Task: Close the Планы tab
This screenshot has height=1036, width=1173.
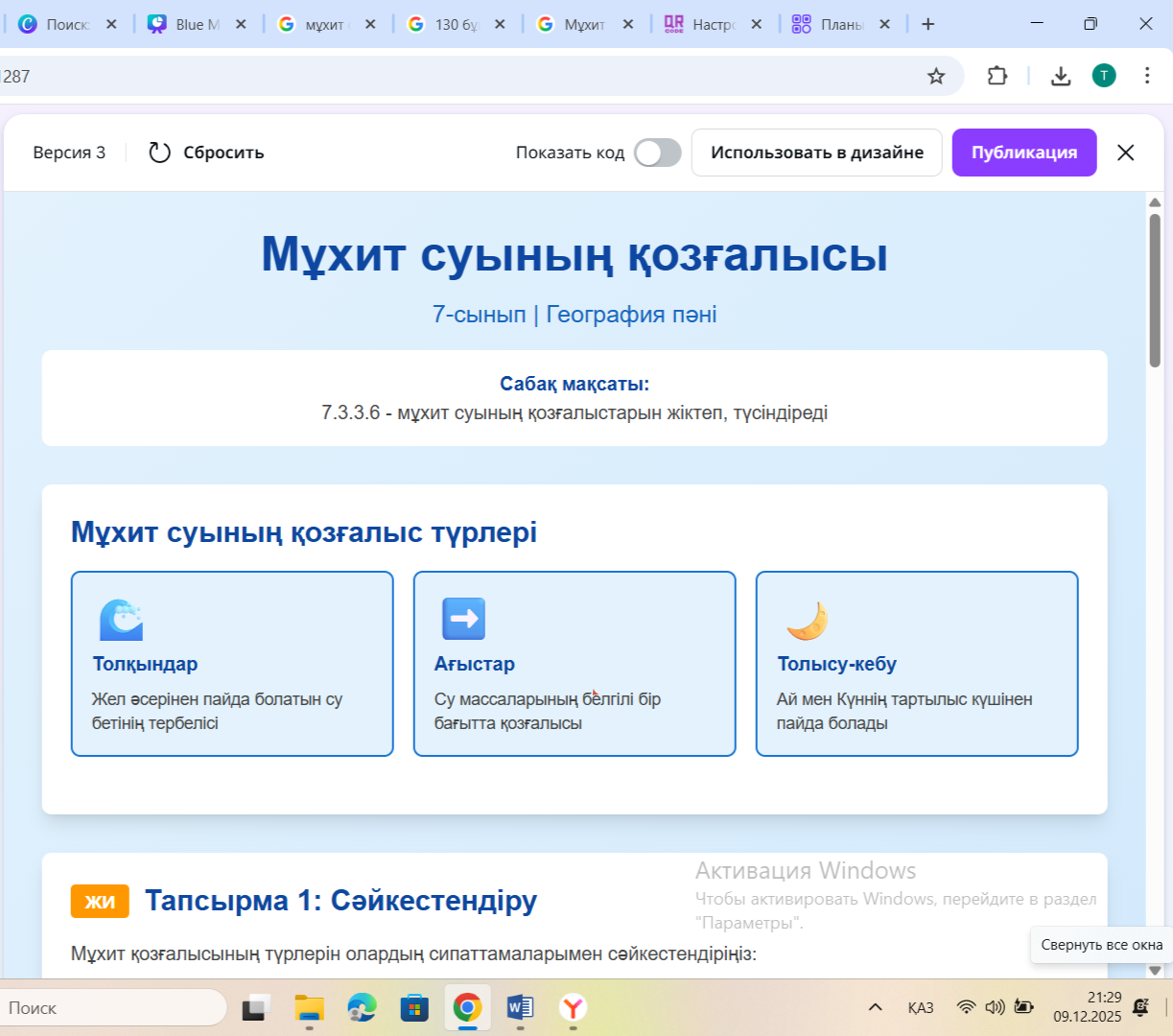Action: point(884,24)
